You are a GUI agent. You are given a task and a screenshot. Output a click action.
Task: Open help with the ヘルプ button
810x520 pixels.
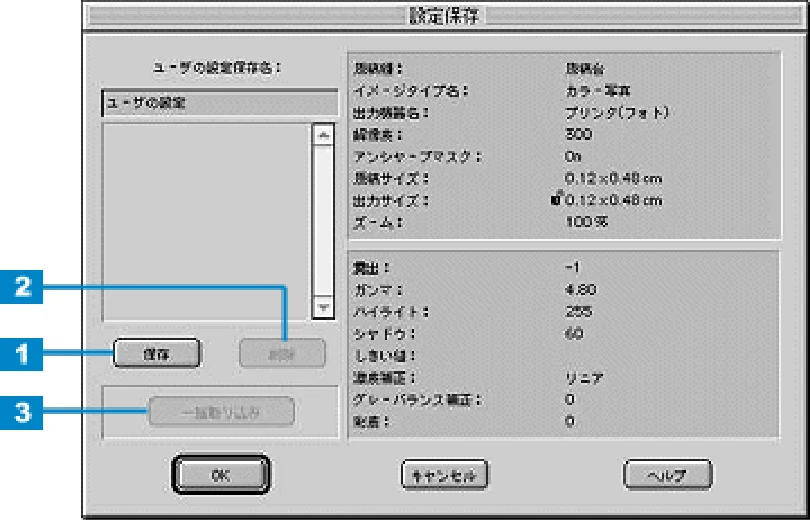pyautogui.click(x=667, y=475)
